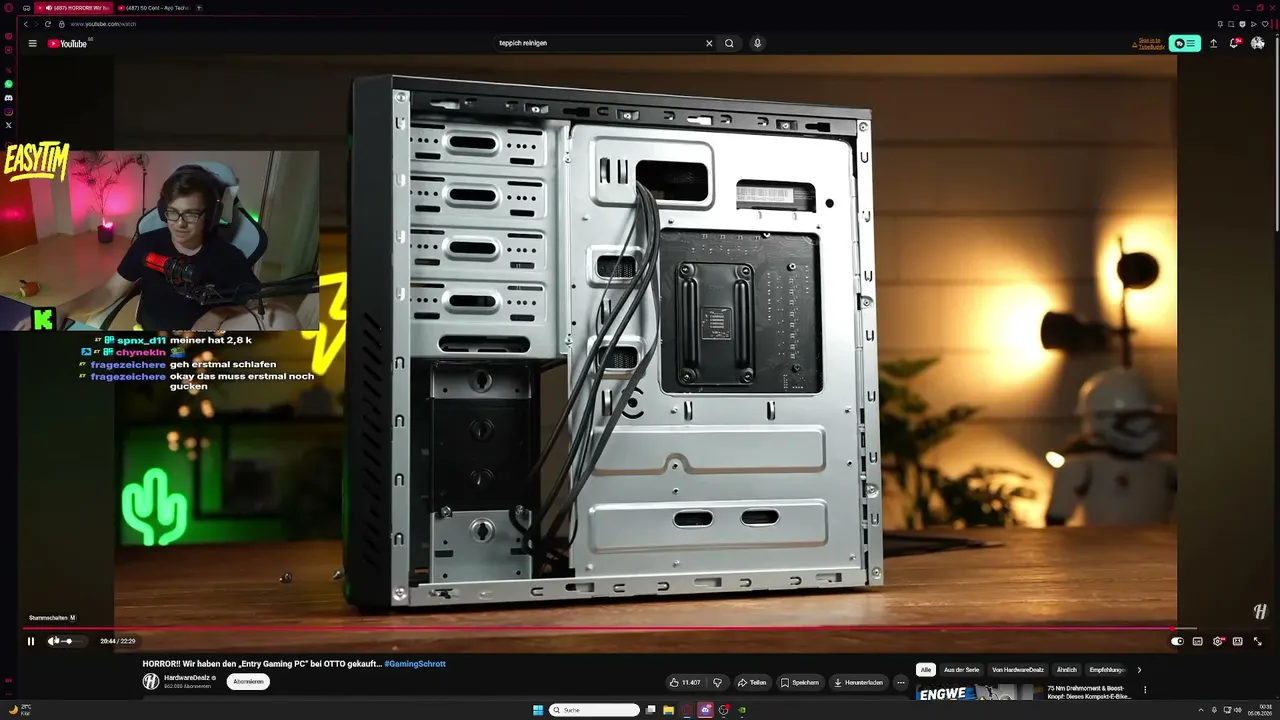The image size is (1280, 720).
Task: Pause the video
Action: (31, 641)
